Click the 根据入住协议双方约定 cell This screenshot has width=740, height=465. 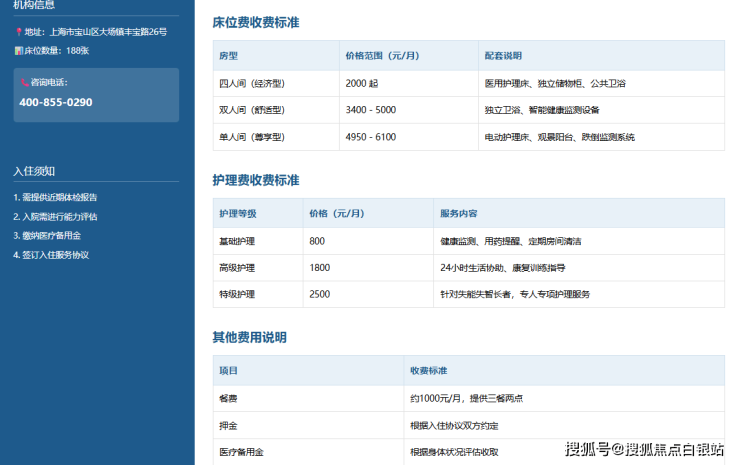[564, 425]
